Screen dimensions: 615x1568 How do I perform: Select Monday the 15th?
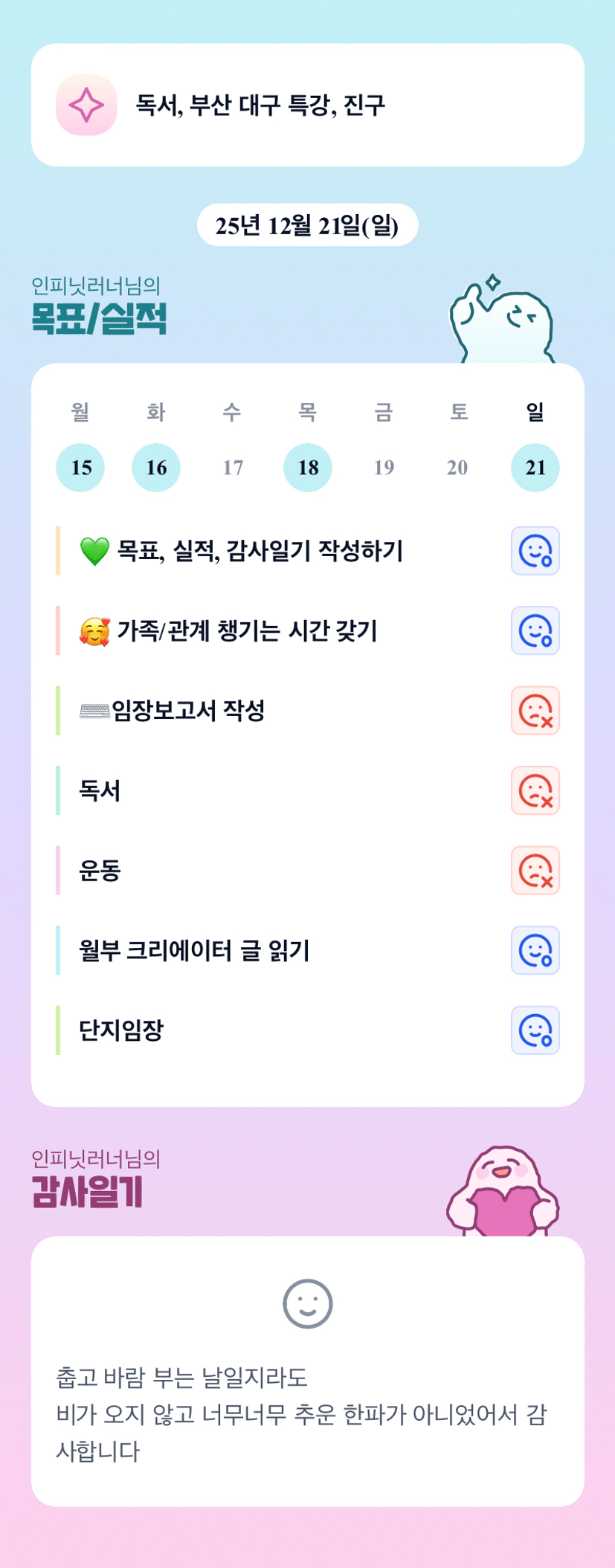(x=80, y=468)
